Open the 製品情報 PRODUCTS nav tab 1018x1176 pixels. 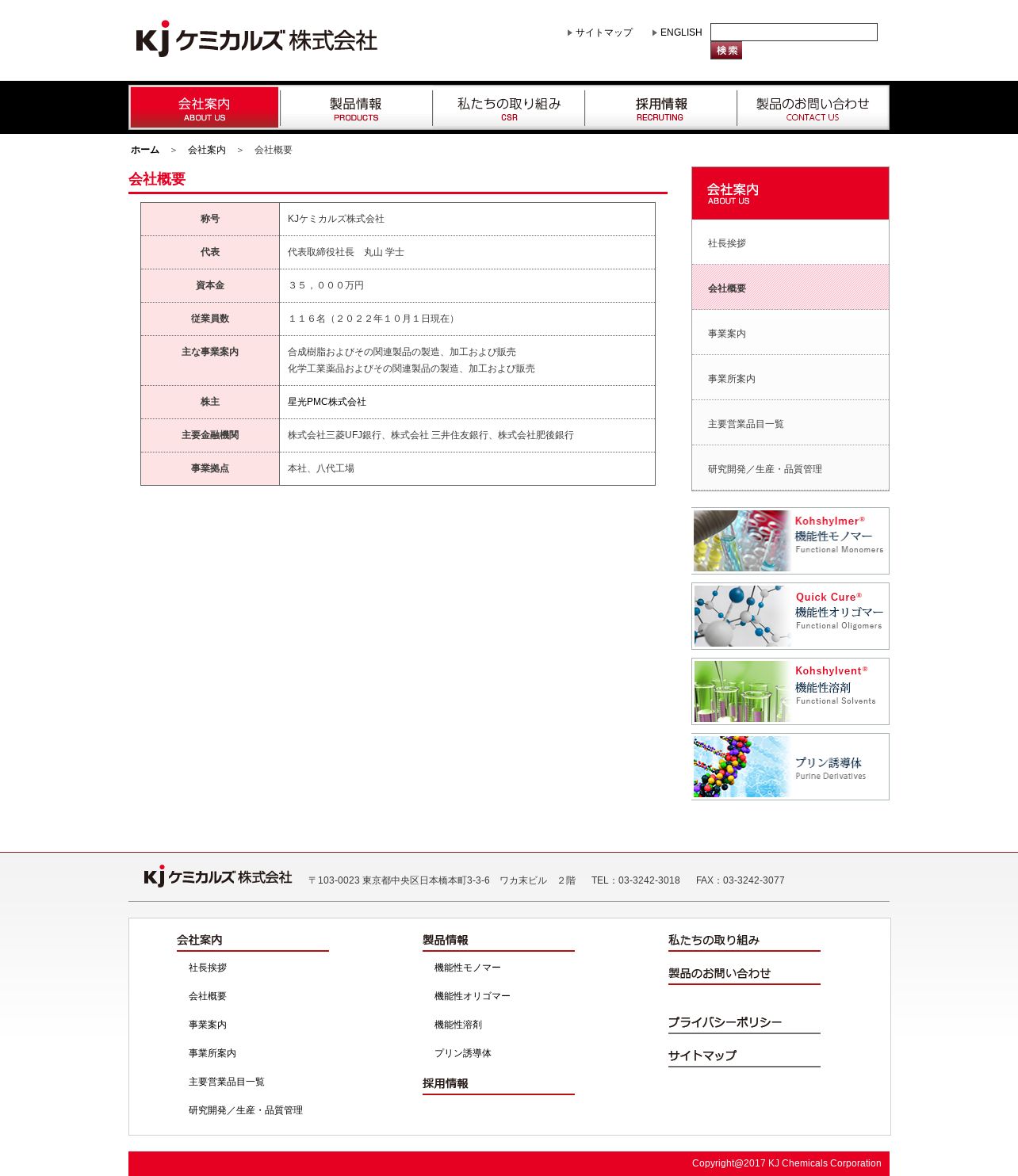356,108
